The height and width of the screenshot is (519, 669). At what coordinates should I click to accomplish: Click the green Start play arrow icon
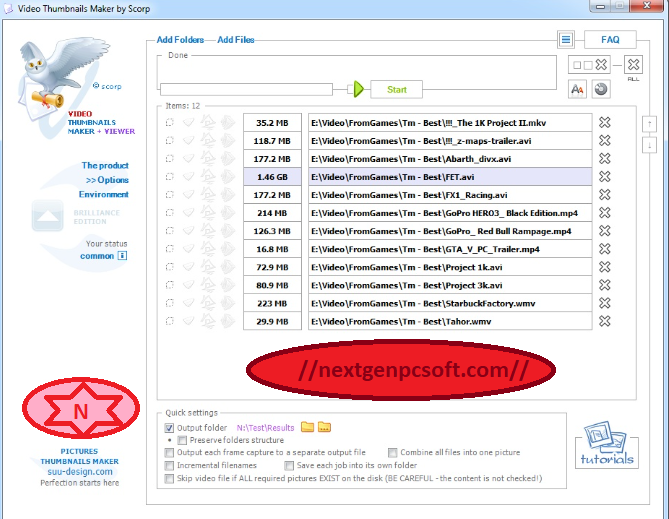tap(358, 89)
